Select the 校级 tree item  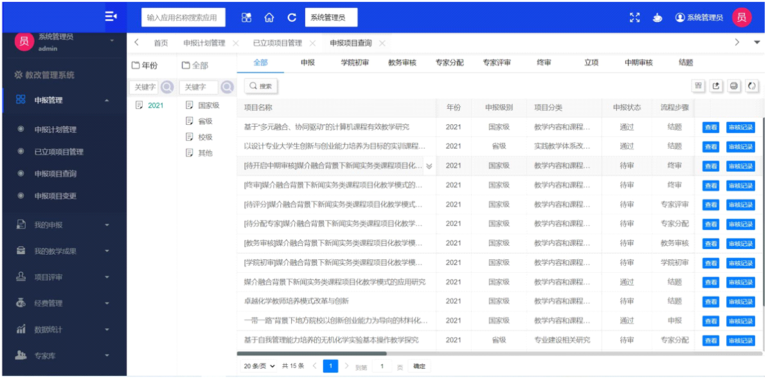pyautogui.click(x=205, y=137)
